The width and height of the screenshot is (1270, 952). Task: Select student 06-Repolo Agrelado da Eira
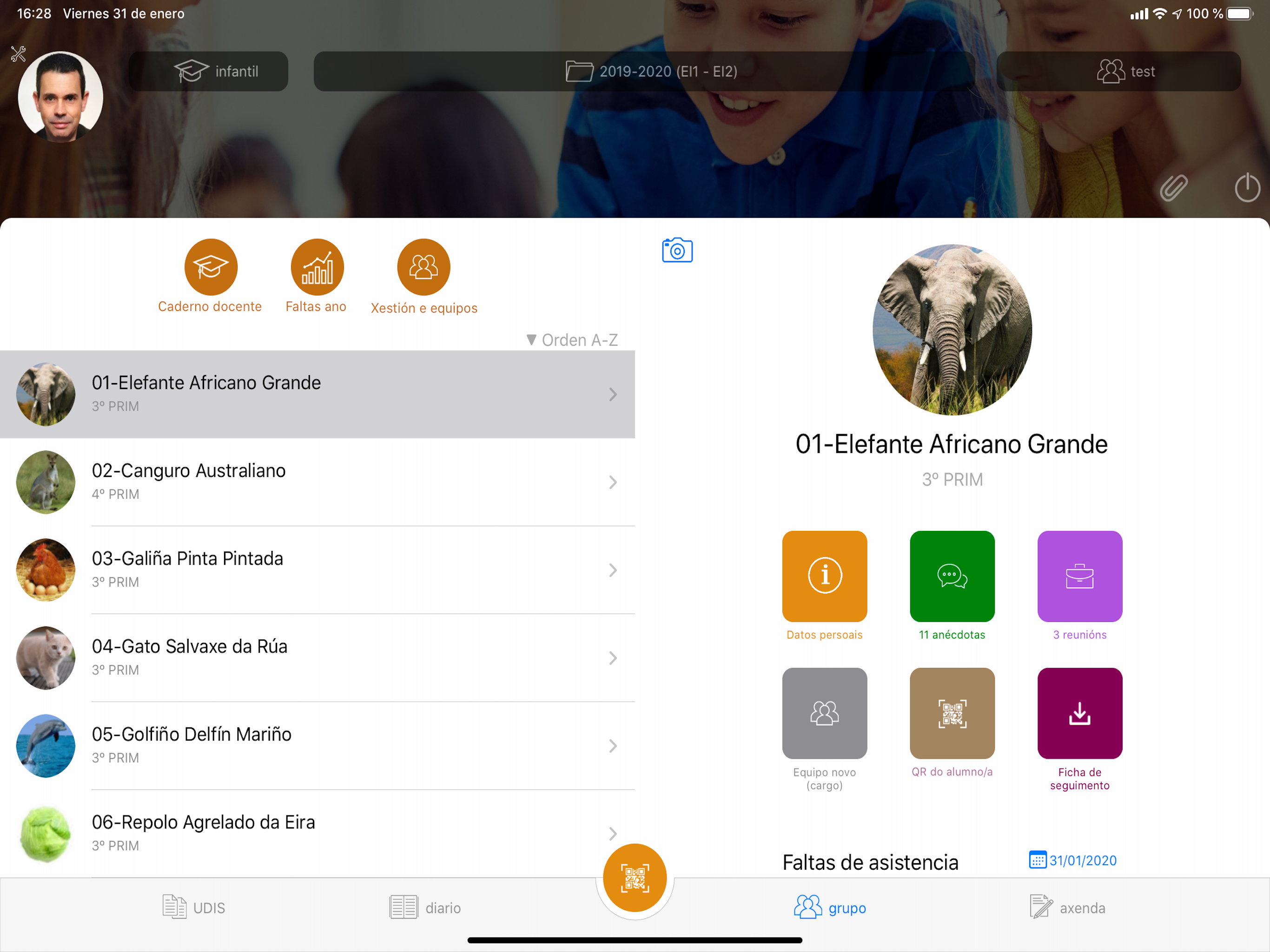click(x=317, y=834)
